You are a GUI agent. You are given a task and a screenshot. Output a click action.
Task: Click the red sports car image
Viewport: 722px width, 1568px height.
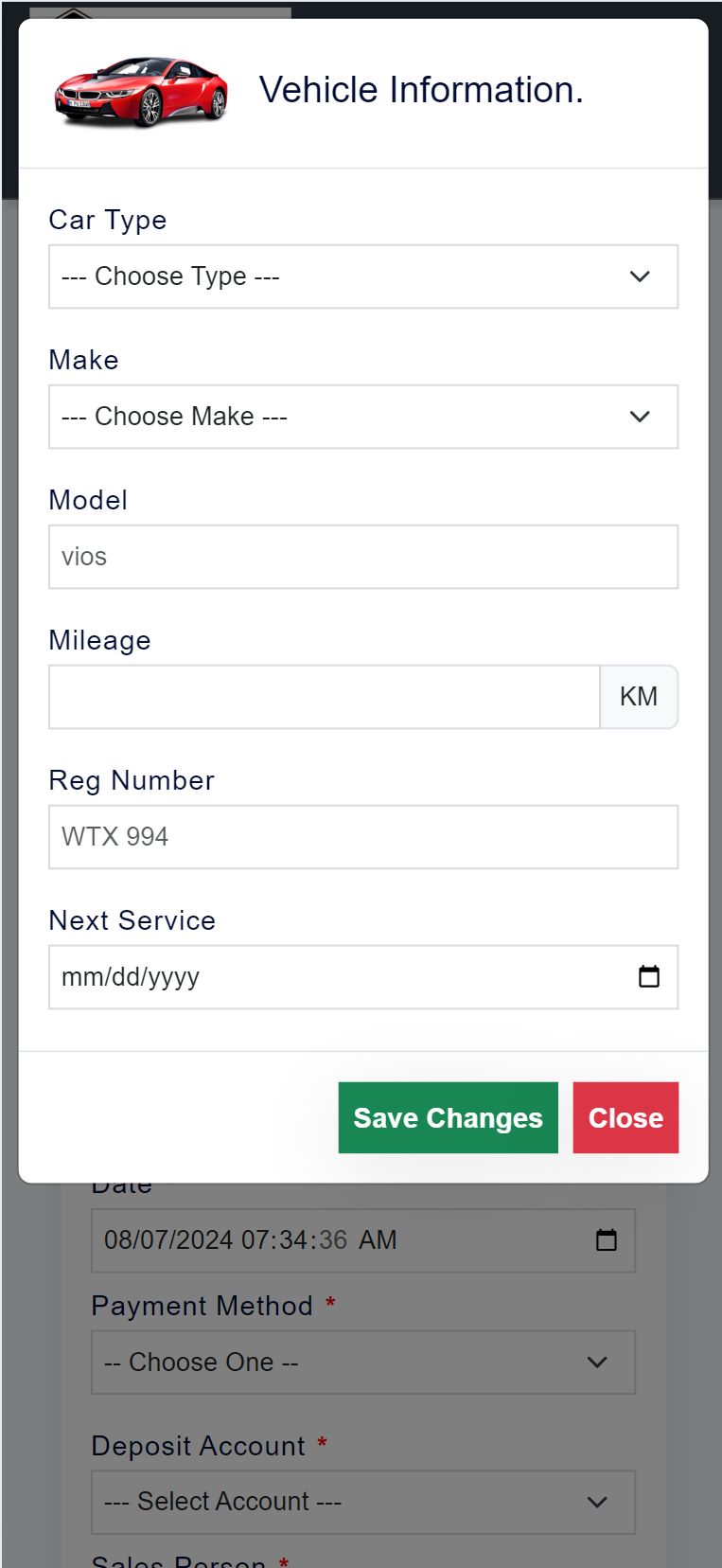click(141, 92)
